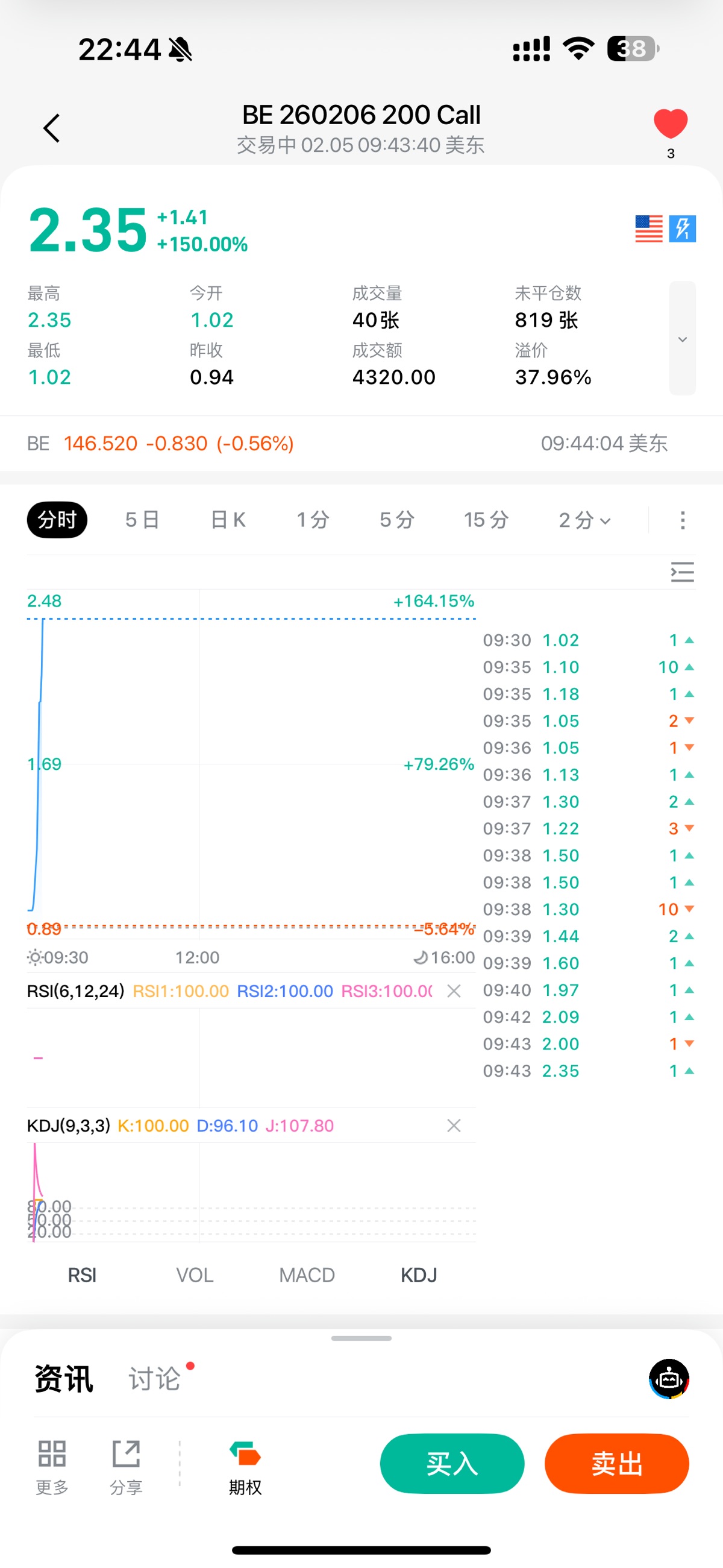Close the RSI indicator panel

click(x=454, y=992)
